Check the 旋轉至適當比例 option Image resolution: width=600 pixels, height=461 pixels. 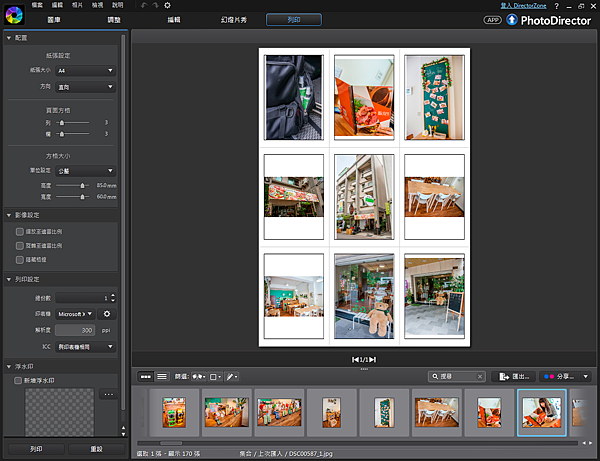[19, 245]
